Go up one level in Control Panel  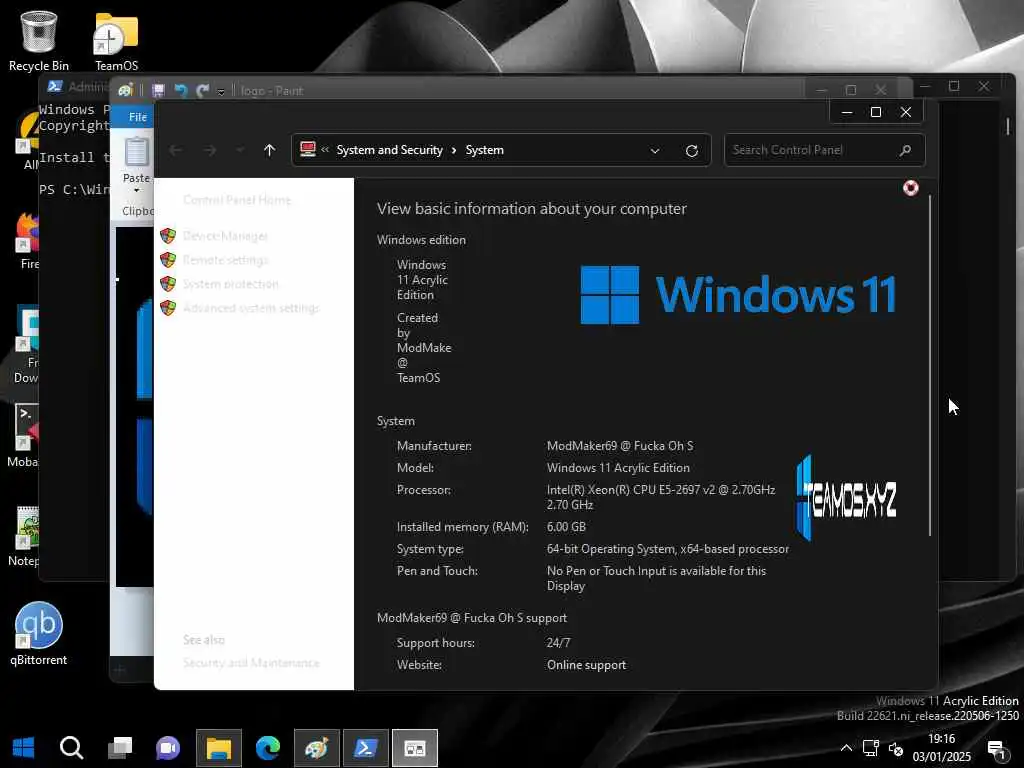pyautogui.click(x=269, y=150)
